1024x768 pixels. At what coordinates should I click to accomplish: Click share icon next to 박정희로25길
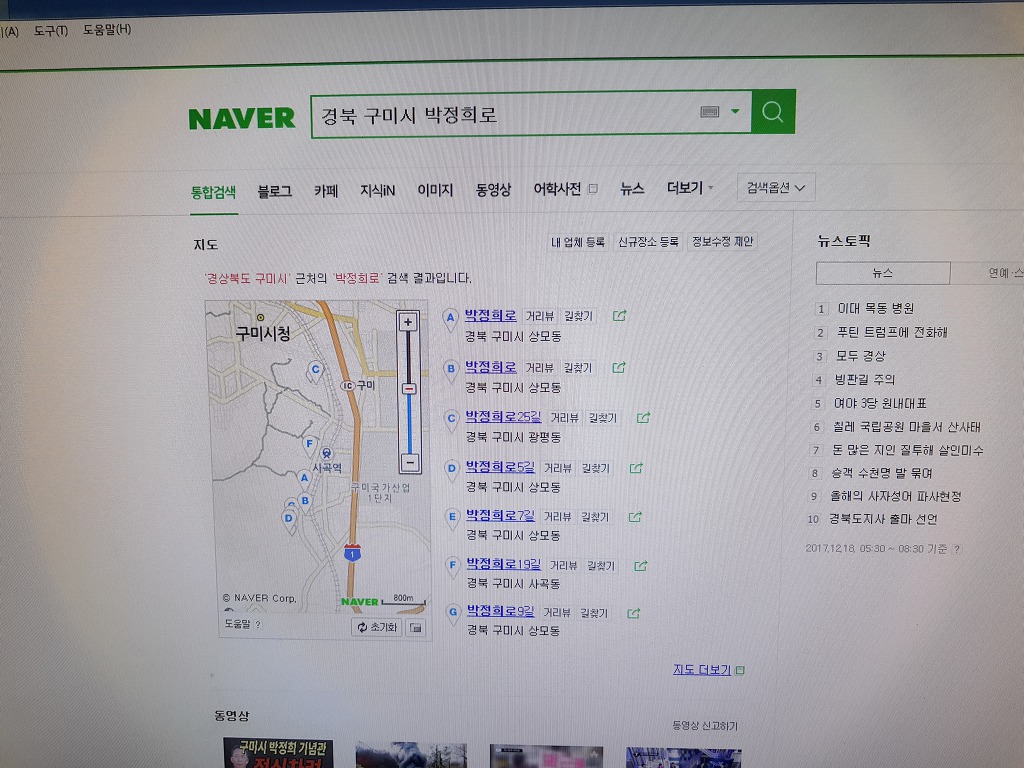(643, 417)
